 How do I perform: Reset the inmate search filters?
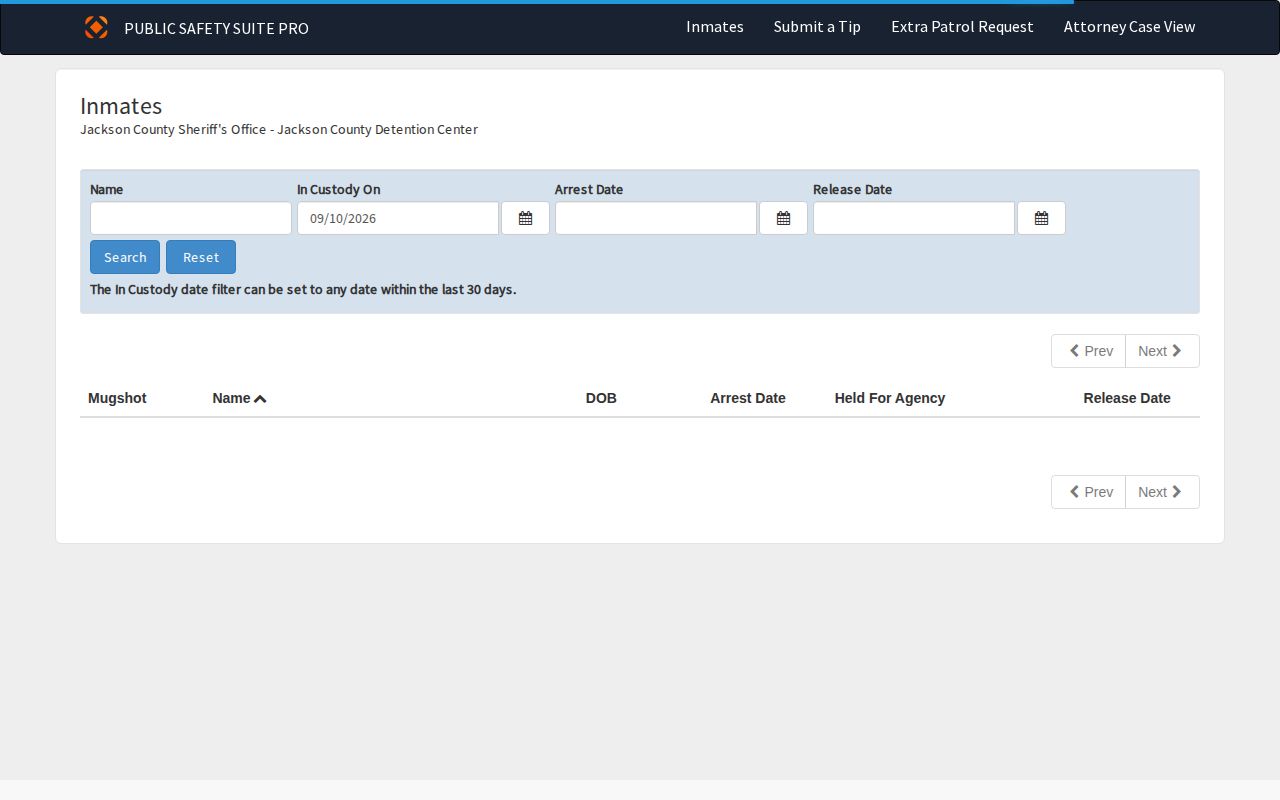[x=201, y=257]
